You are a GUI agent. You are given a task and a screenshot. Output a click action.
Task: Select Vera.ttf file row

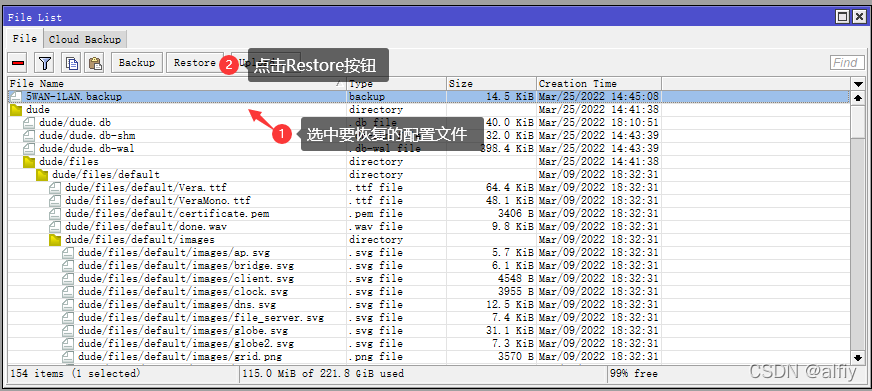tap(429, 188)
